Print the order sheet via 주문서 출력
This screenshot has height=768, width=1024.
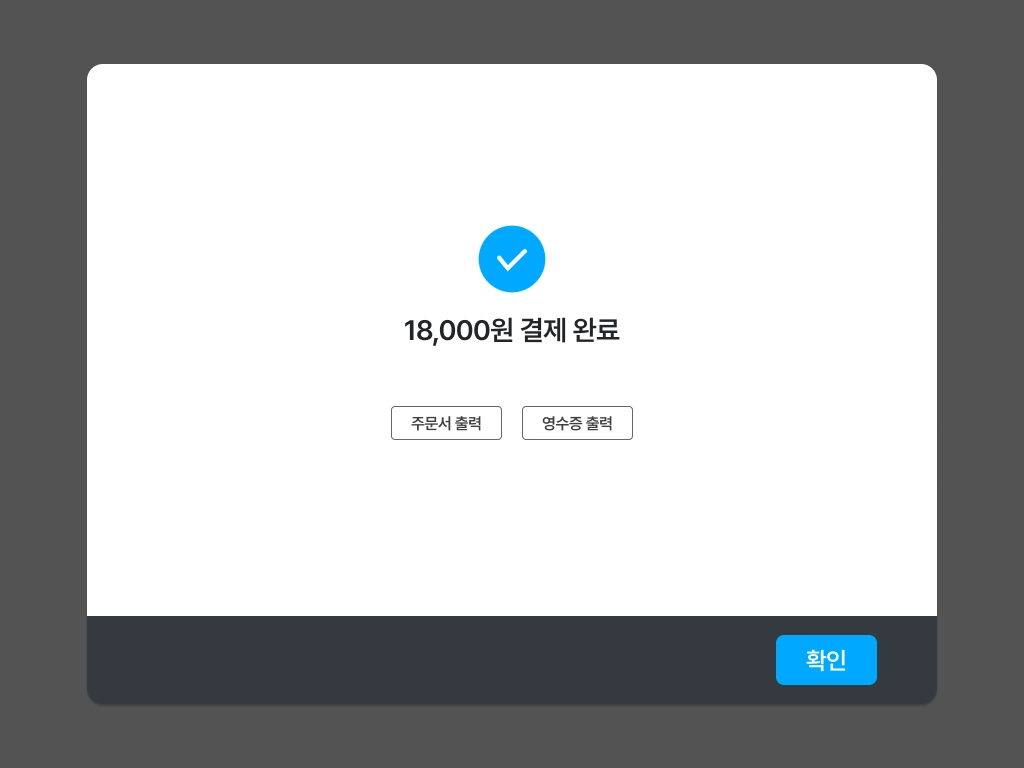(x=446, y=423)
